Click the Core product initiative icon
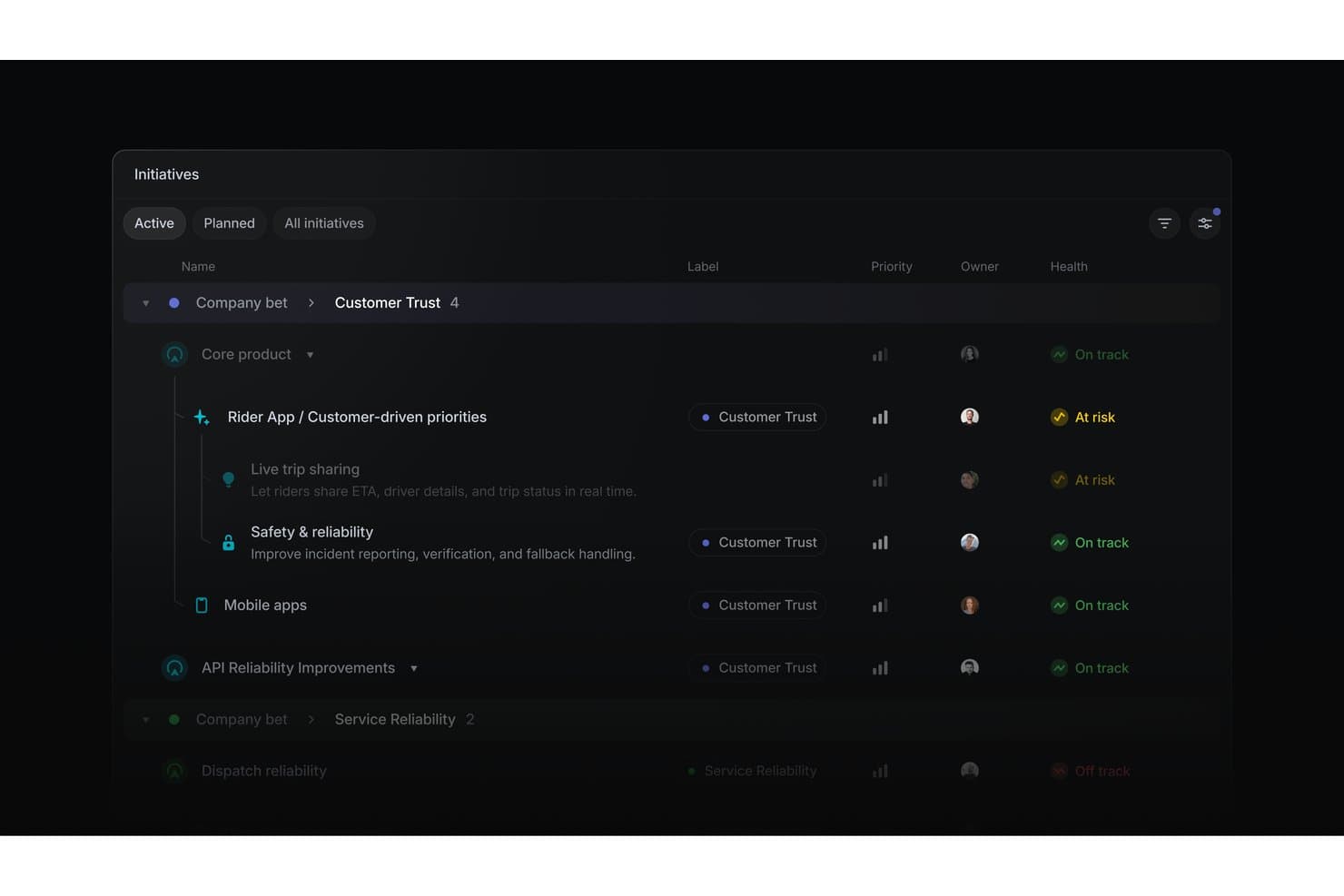The image size is (1344, 896). (174, 355)
